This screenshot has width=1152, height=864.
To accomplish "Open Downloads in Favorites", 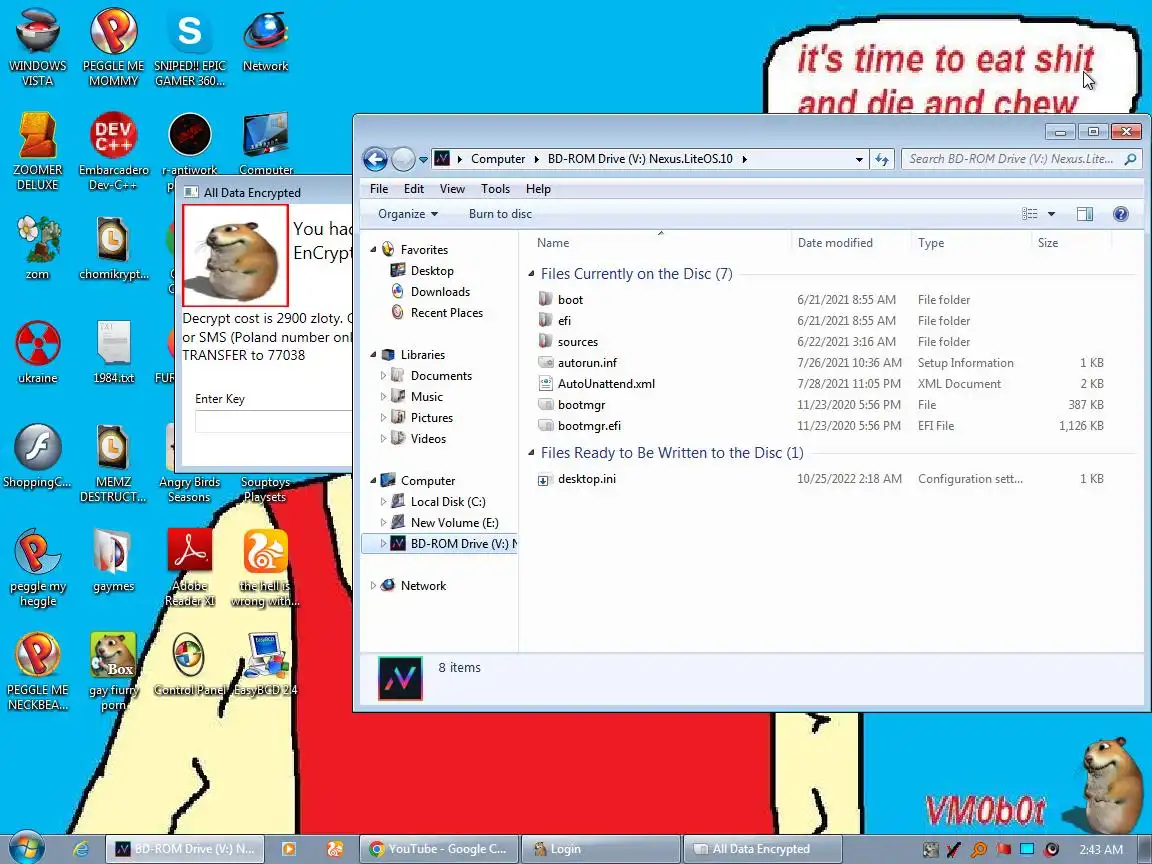I will [440, 292].
